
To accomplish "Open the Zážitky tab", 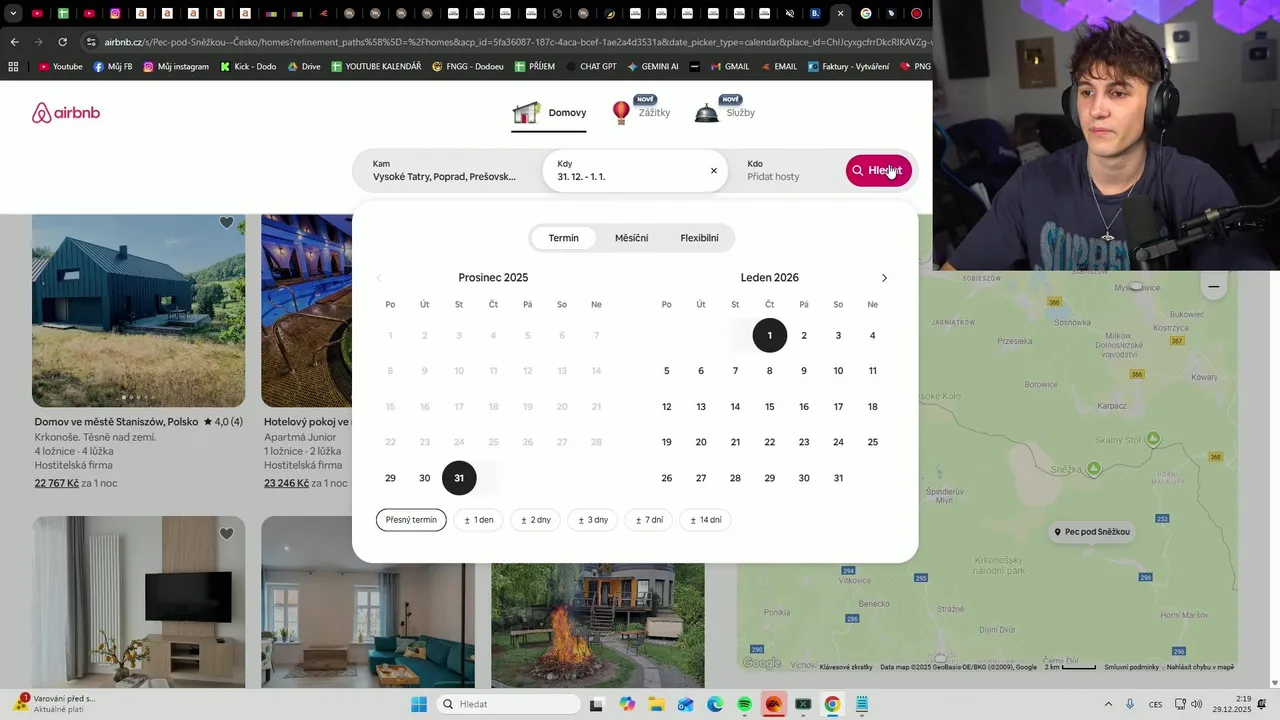I will click(x=641, y=113).
